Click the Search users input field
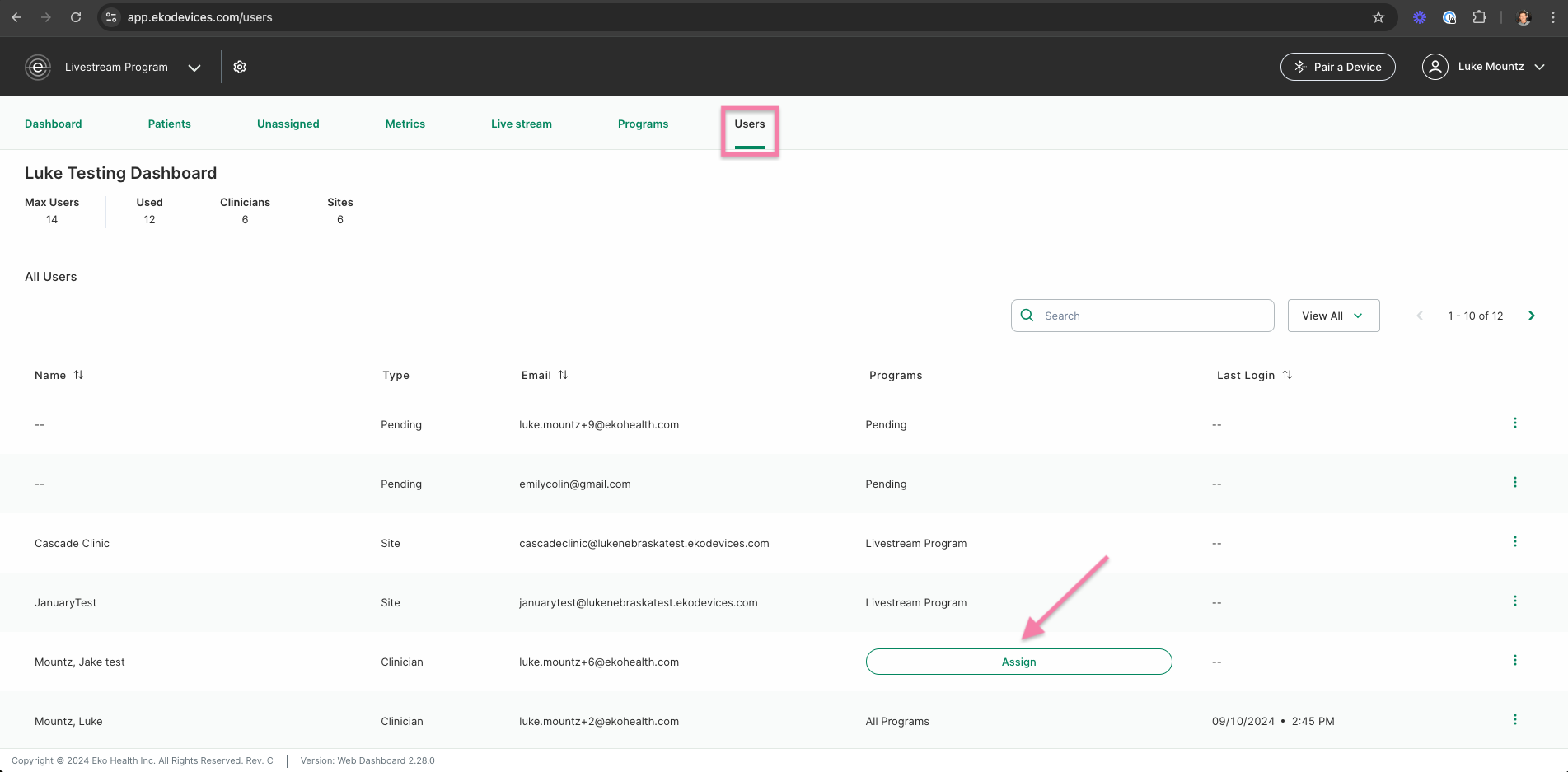 tap(1143, 316)
